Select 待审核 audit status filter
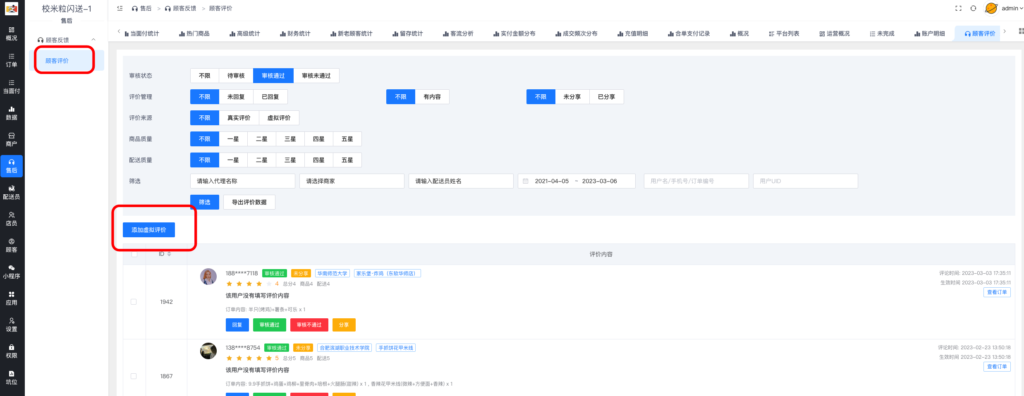Screen dimensions: 1024x396 point(236,76)
